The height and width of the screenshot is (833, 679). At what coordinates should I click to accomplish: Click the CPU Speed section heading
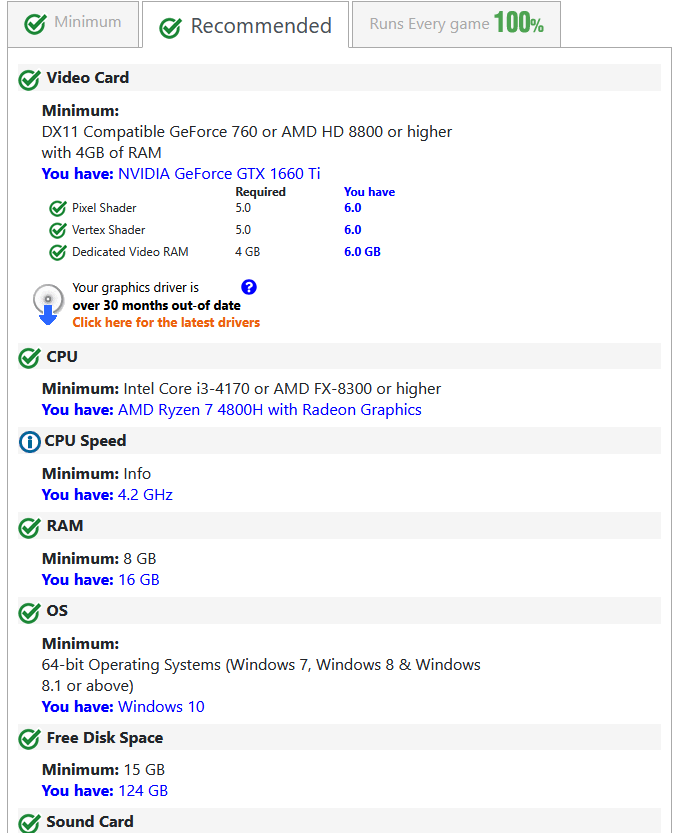[x=85, y=440]
